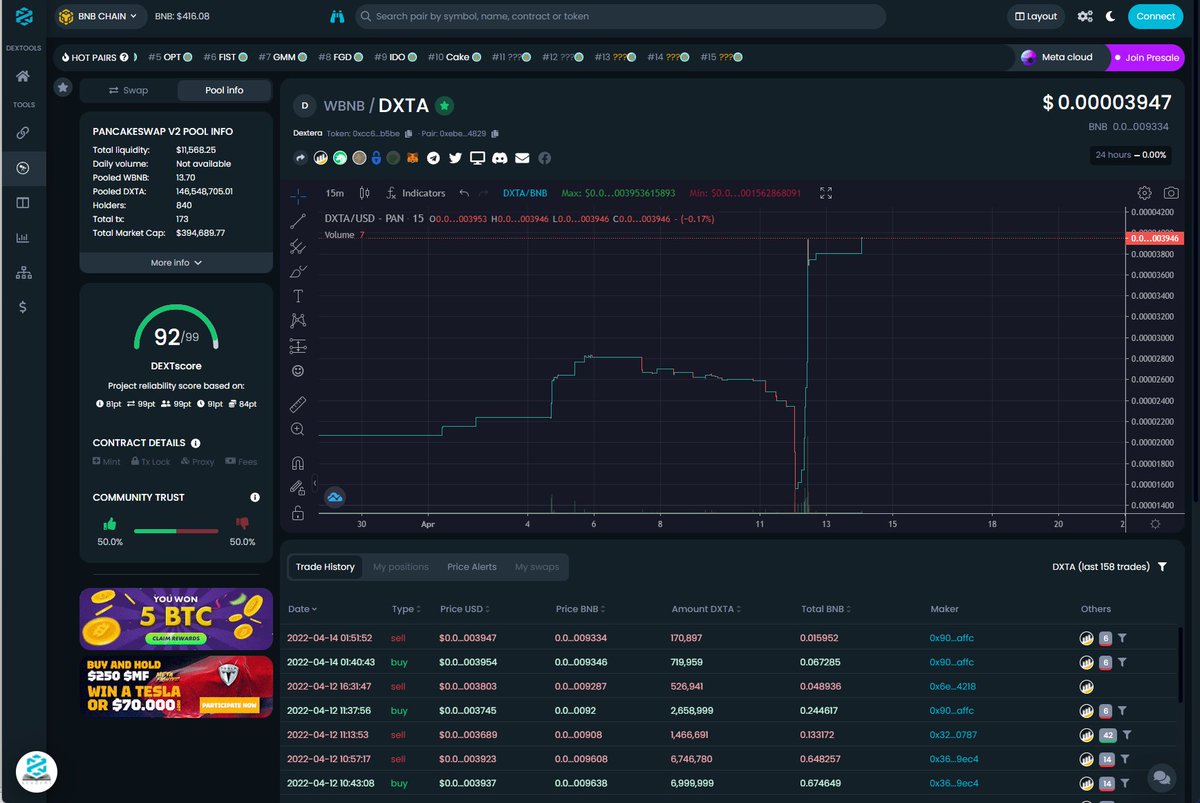This screenshot has width=1200, height=803.
Task: Open the project's Telegram channel icon
Action: (432, 158)
